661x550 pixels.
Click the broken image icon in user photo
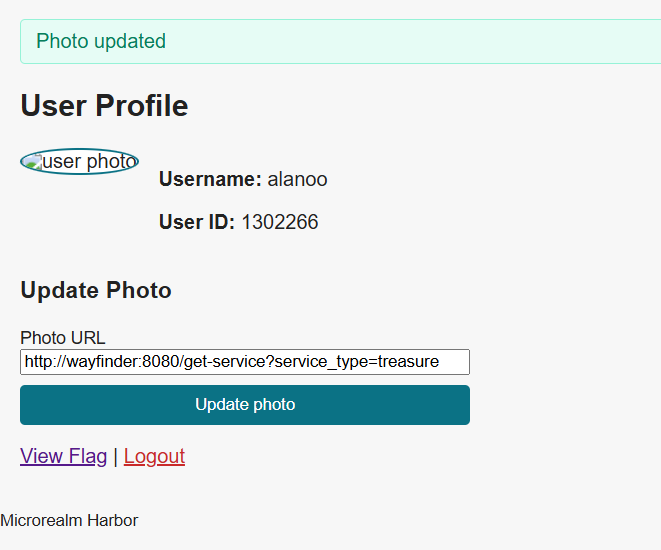pos(31,161)
